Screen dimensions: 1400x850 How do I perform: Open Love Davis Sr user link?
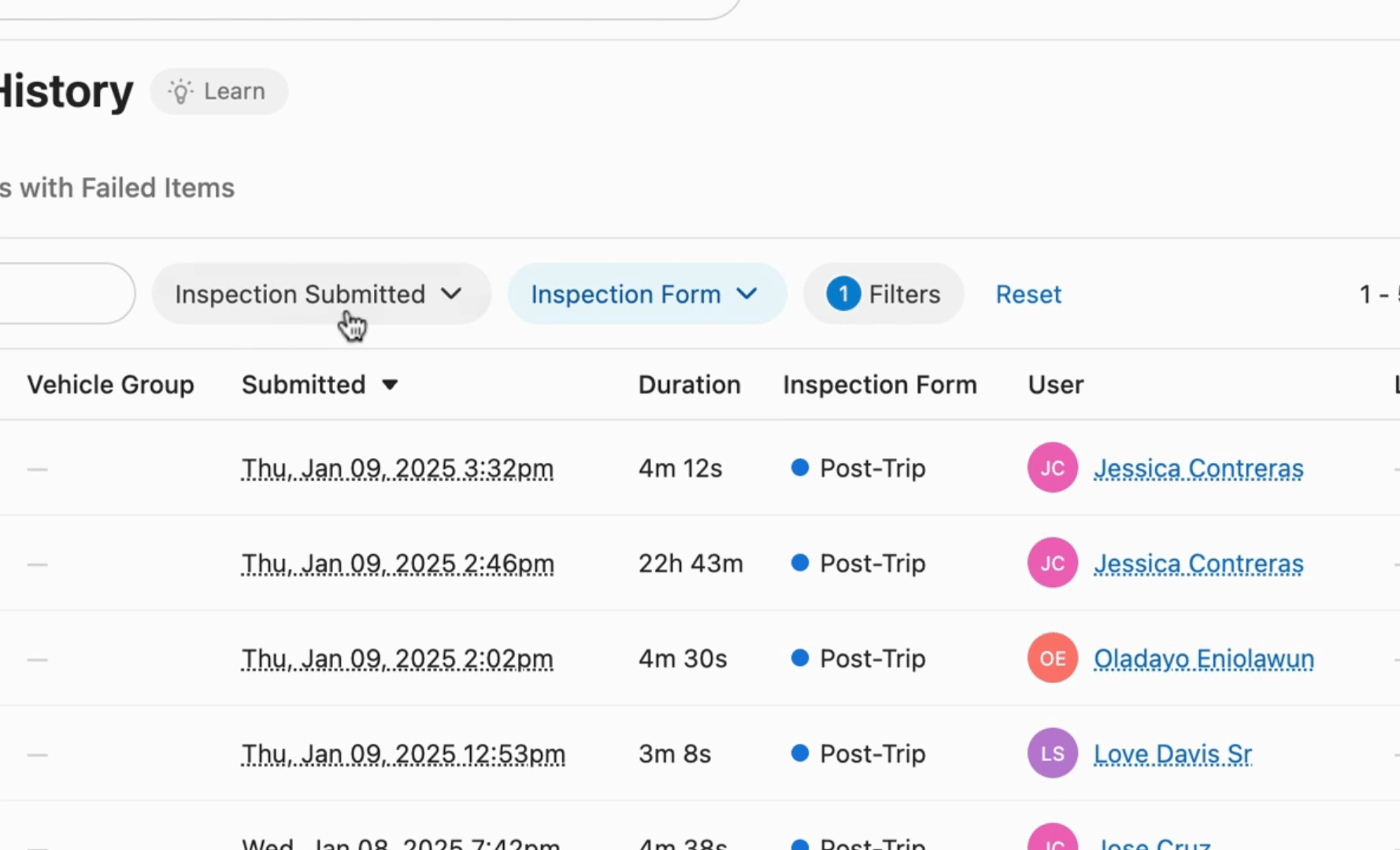point(1172,753)
